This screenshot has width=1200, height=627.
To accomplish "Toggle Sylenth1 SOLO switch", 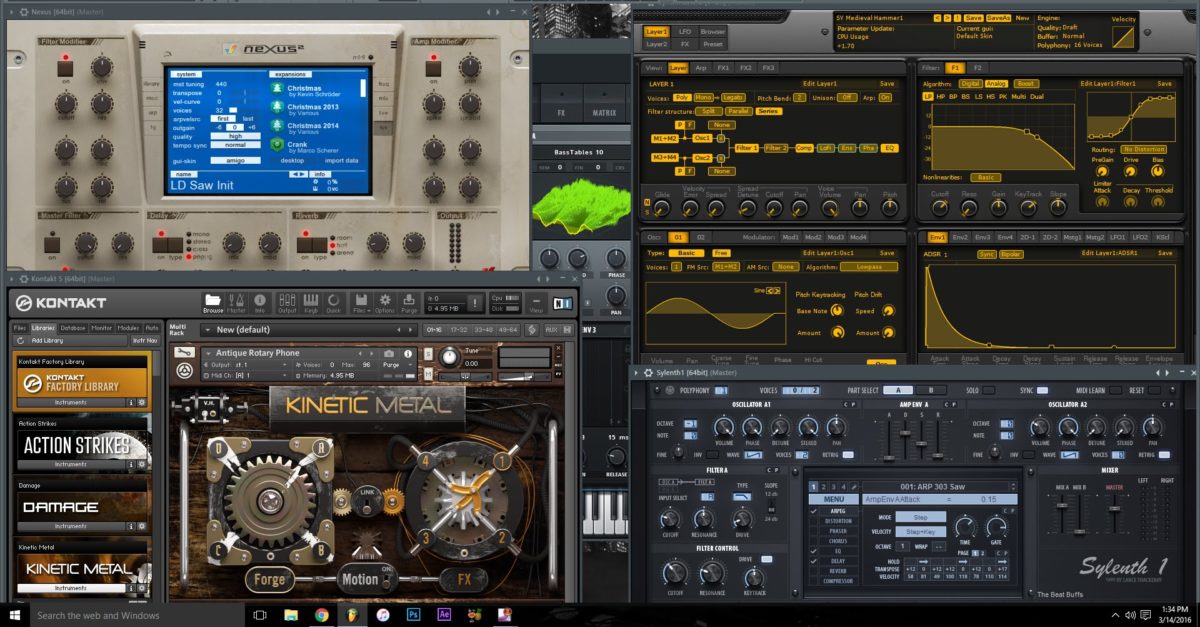I will tap(989, 390).
